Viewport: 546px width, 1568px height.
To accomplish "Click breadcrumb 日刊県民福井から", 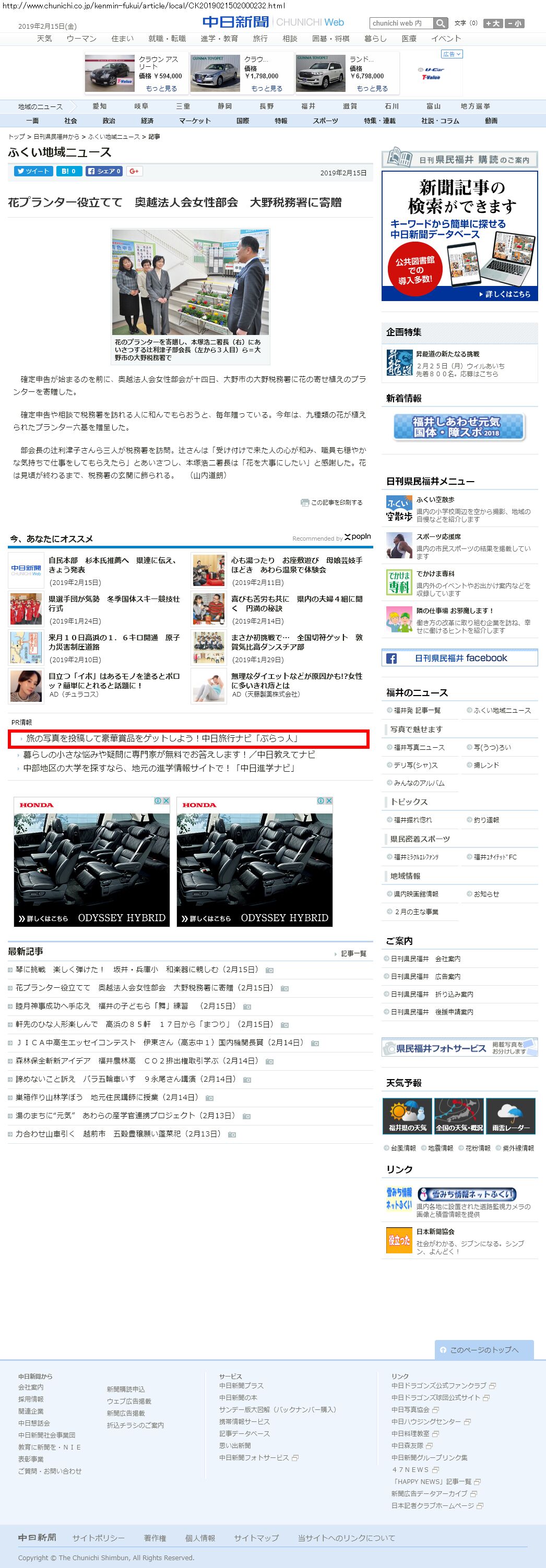I will (x=56, y=137).
